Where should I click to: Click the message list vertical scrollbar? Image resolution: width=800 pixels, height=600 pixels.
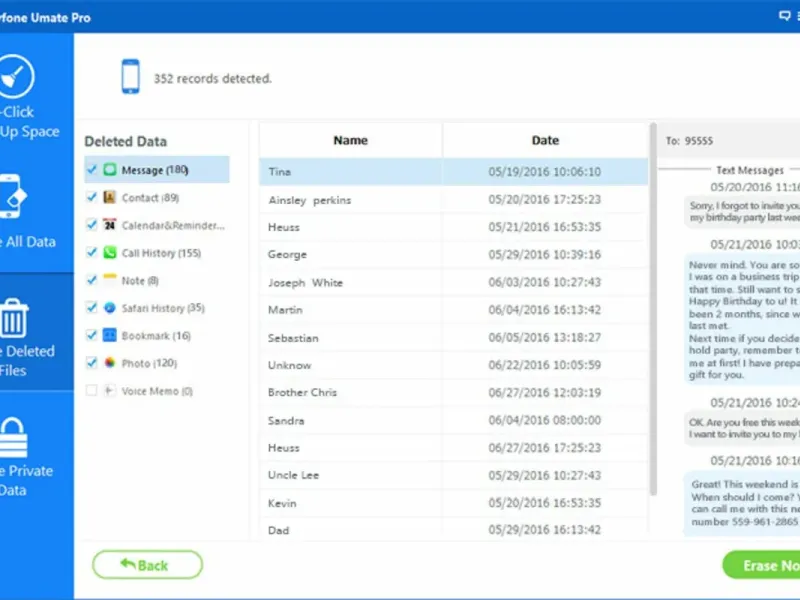pyautogui.click(x=653, y=309)
